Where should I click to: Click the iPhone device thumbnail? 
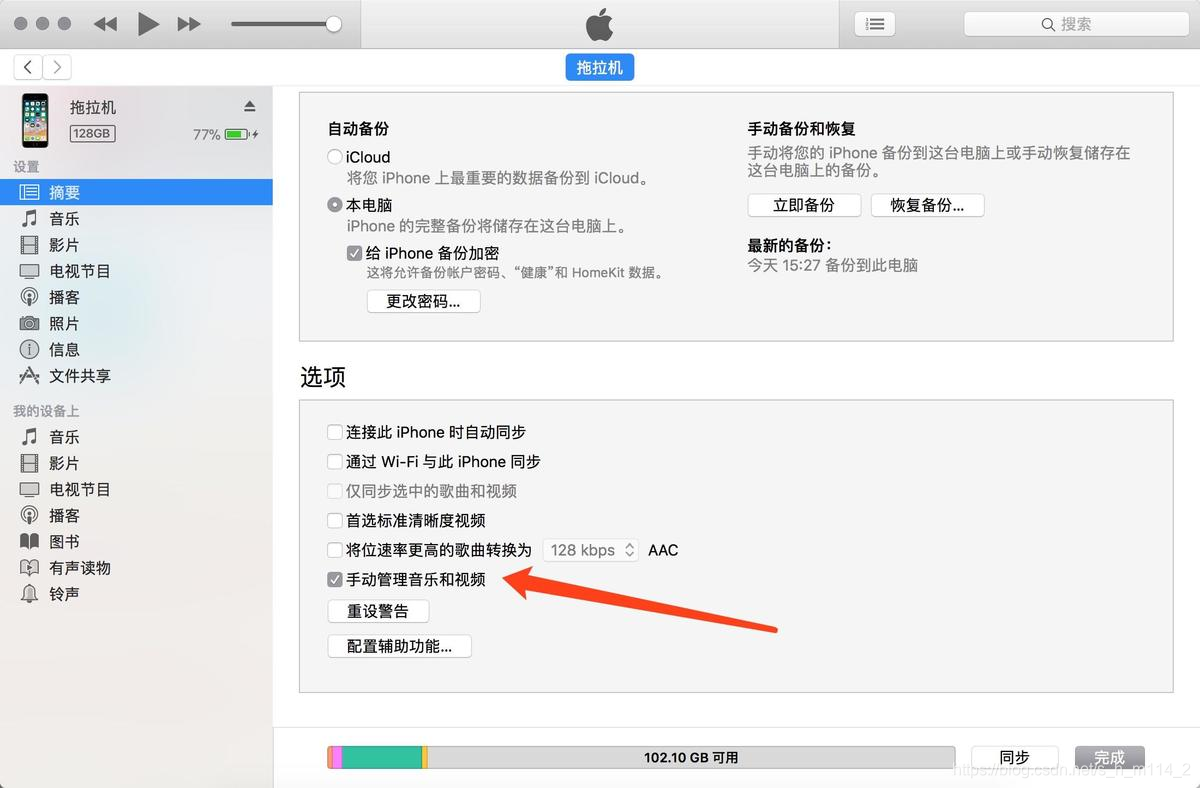point(35,120)
